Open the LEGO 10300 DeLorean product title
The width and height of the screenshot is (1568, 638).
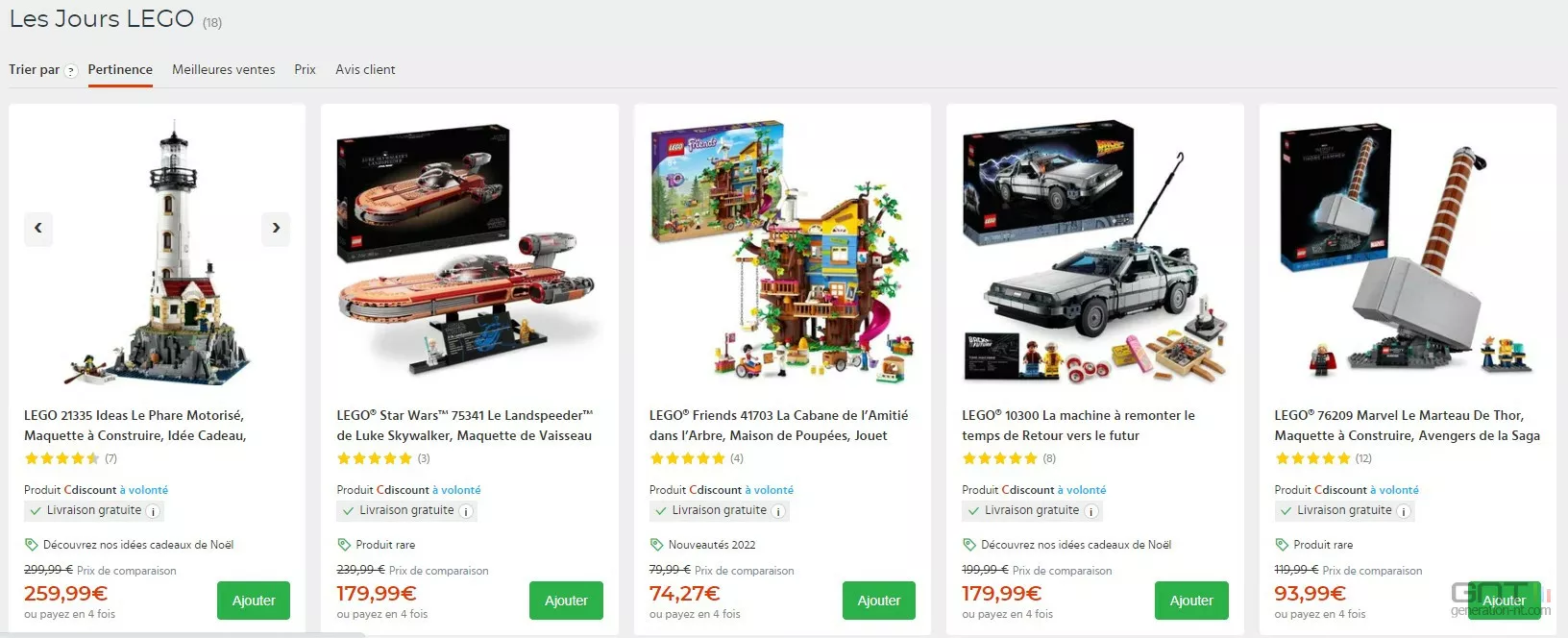tap(1078, 426)
